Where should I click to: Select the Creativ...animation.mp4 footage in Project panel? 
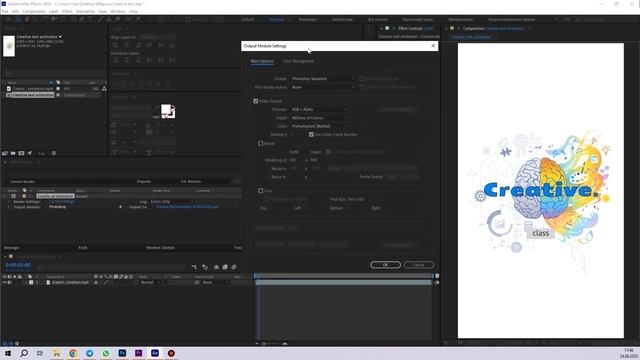pos(32,89)
